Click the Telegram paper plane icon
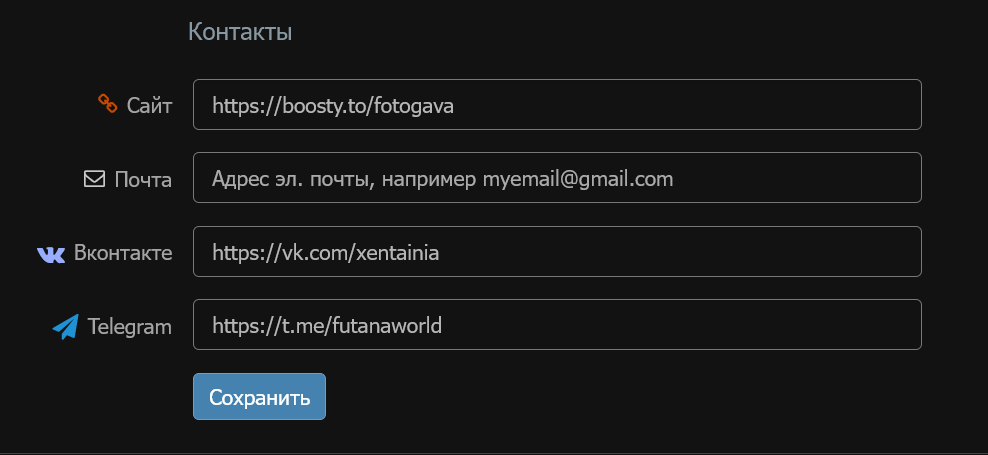Screen dimensions: 988x455 pyautogui.click(x=65, y=327)
